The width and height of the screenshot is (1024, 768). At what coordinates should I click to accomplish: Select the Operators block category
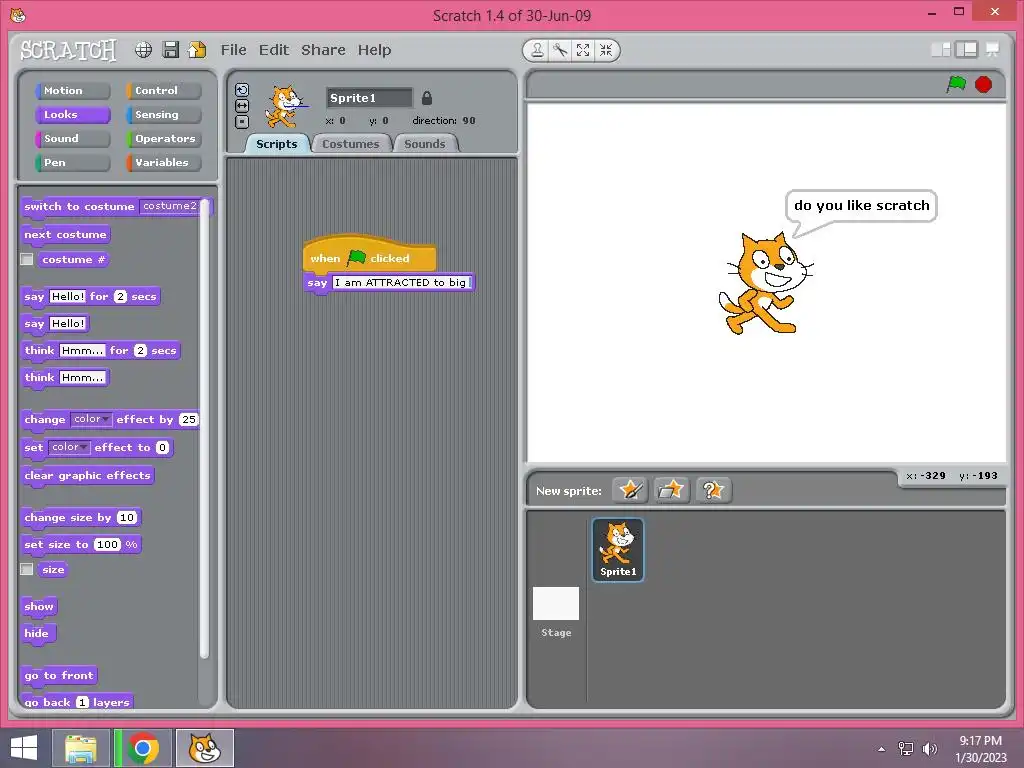click(163, 138)
